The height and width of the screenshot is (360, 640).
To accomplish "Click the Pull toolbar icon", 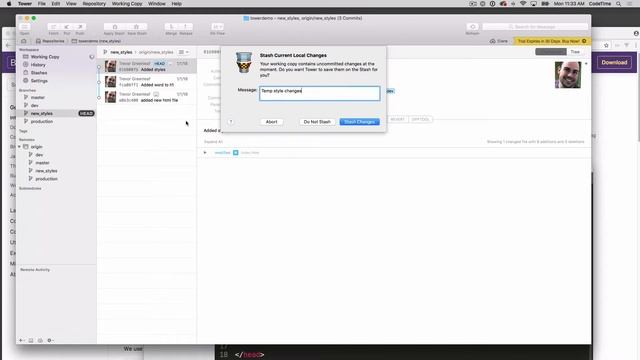I will 67,27.
